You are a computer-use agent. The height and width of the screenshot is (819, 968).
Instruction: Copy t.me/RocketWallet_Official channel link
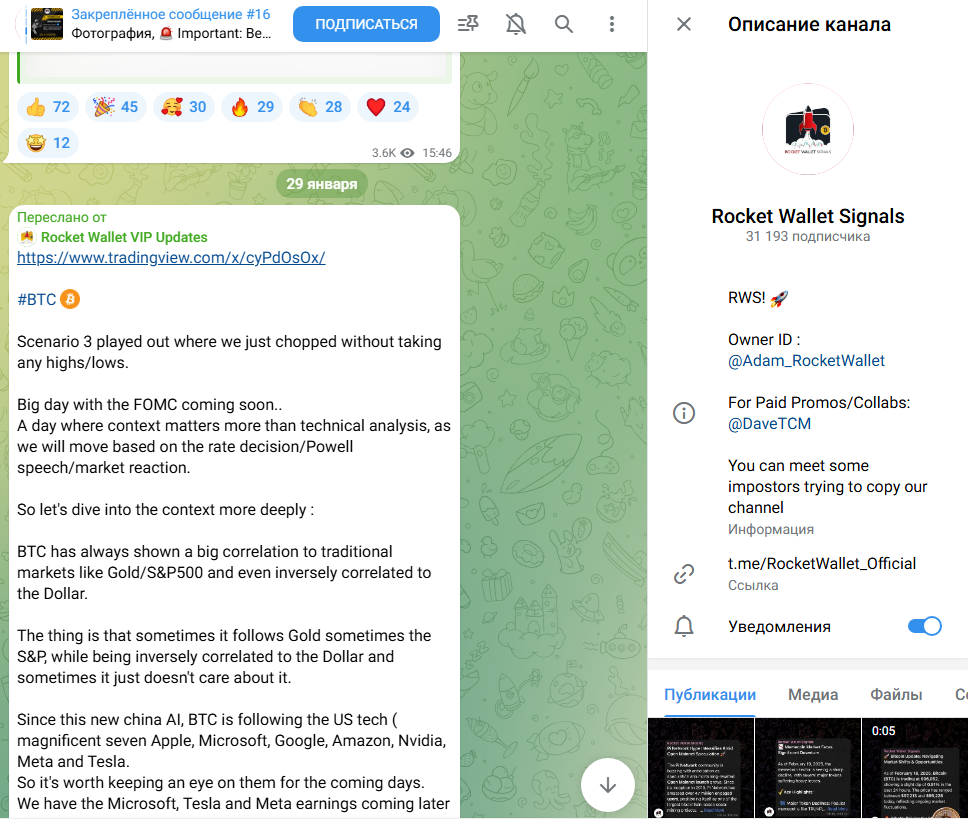click(x=822, y=563)
